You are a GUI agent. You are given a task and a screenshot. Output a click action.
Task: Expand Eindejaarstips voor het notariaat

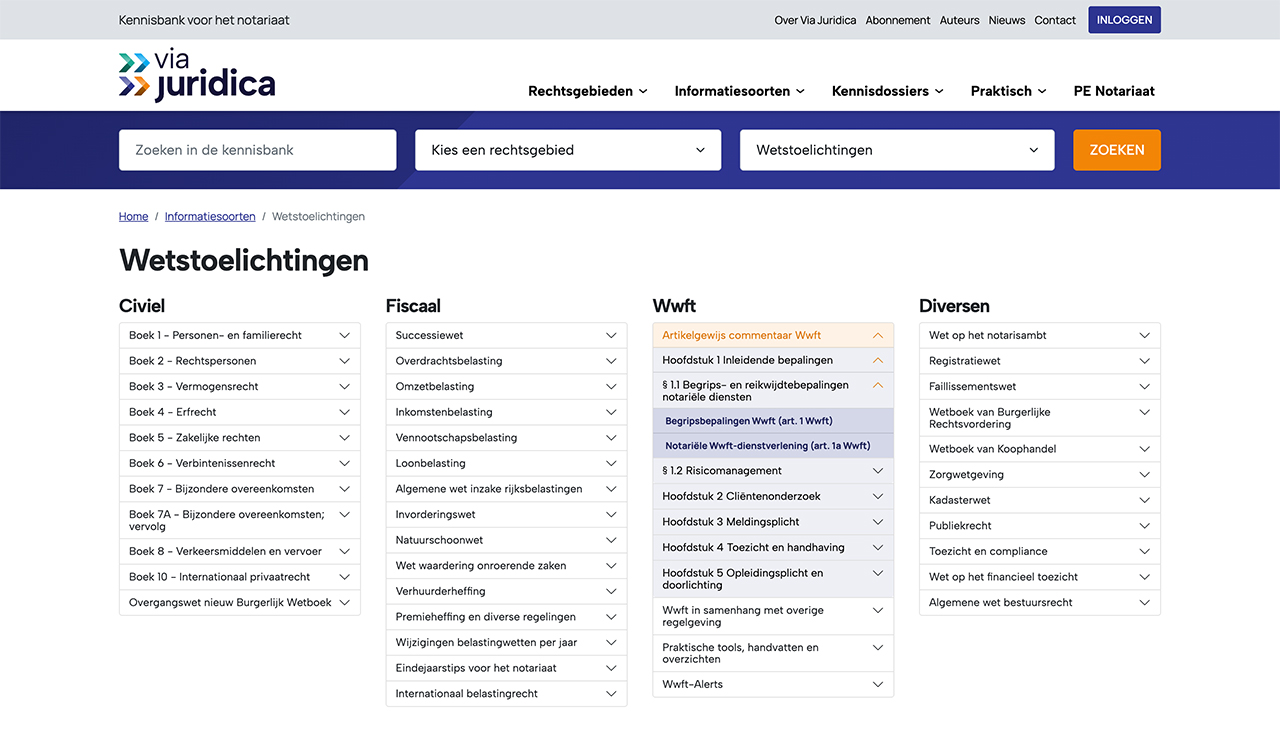pos(506,668)
